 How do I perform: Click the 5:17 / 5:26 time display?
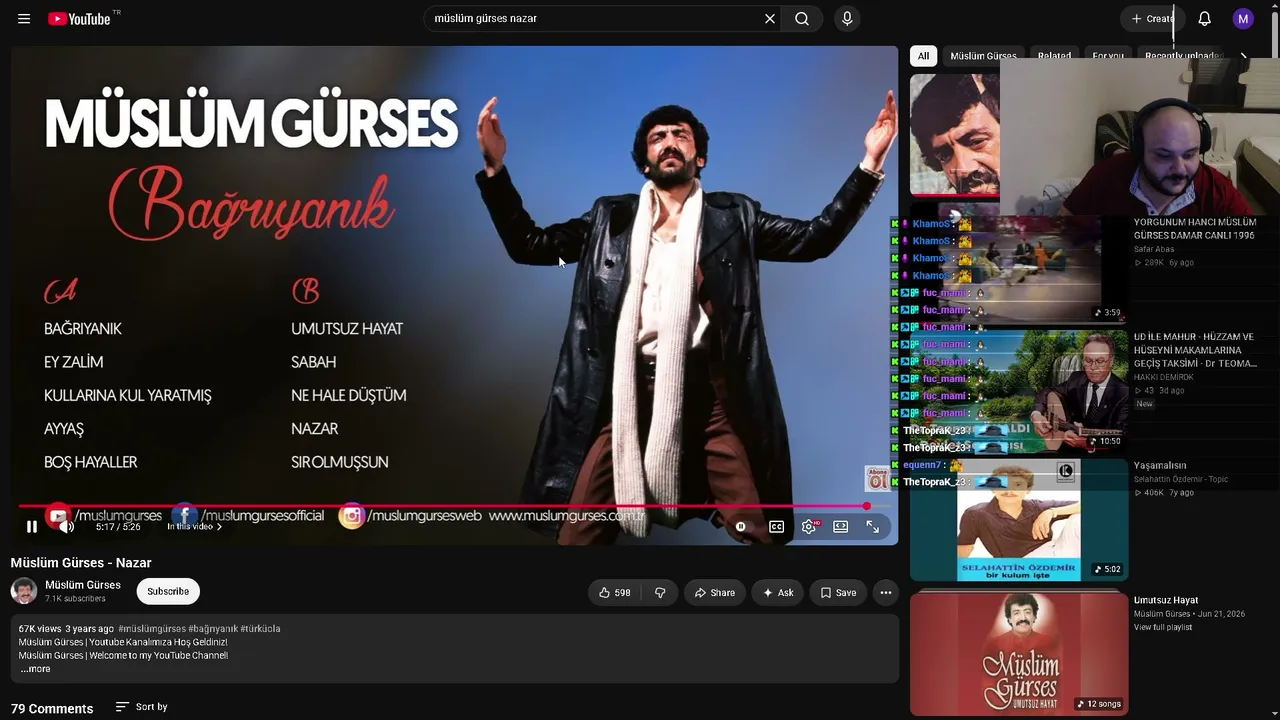click(118, 527)
